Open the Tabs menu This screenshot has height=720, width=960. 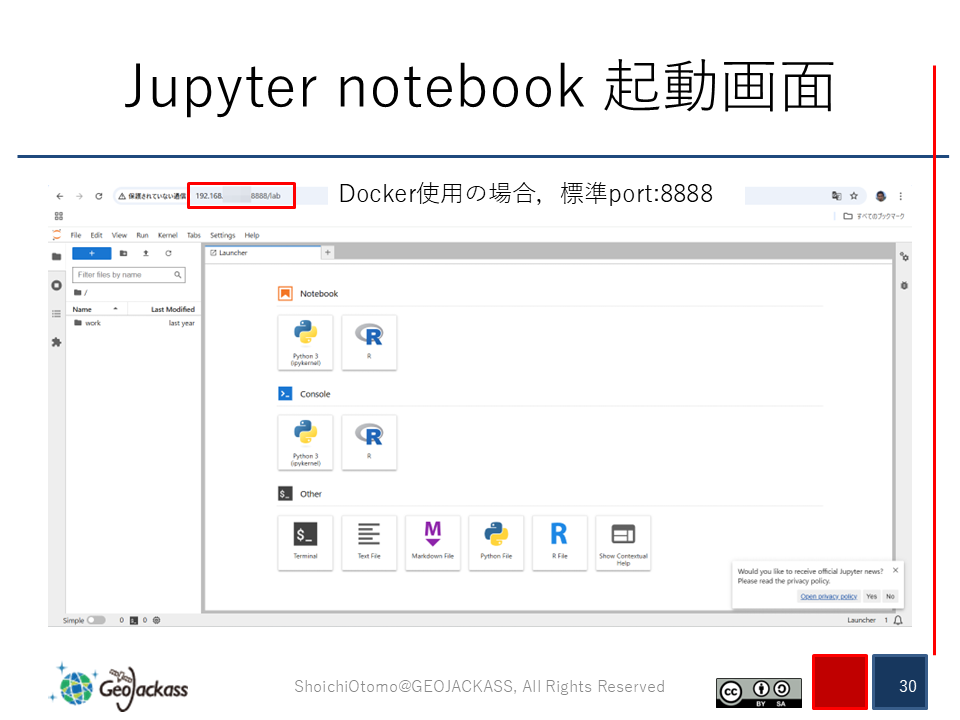(x=194, y=235)
